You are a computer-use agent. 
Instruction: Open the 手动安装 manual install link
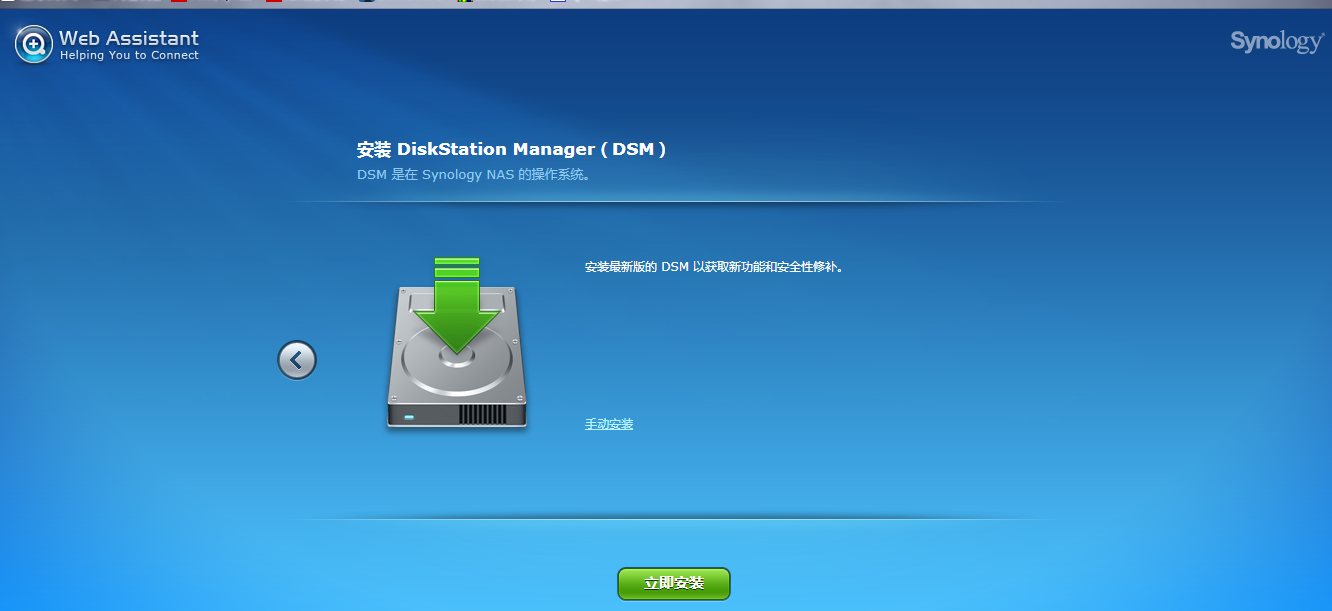pyautogui.click(x=609, y=424)
